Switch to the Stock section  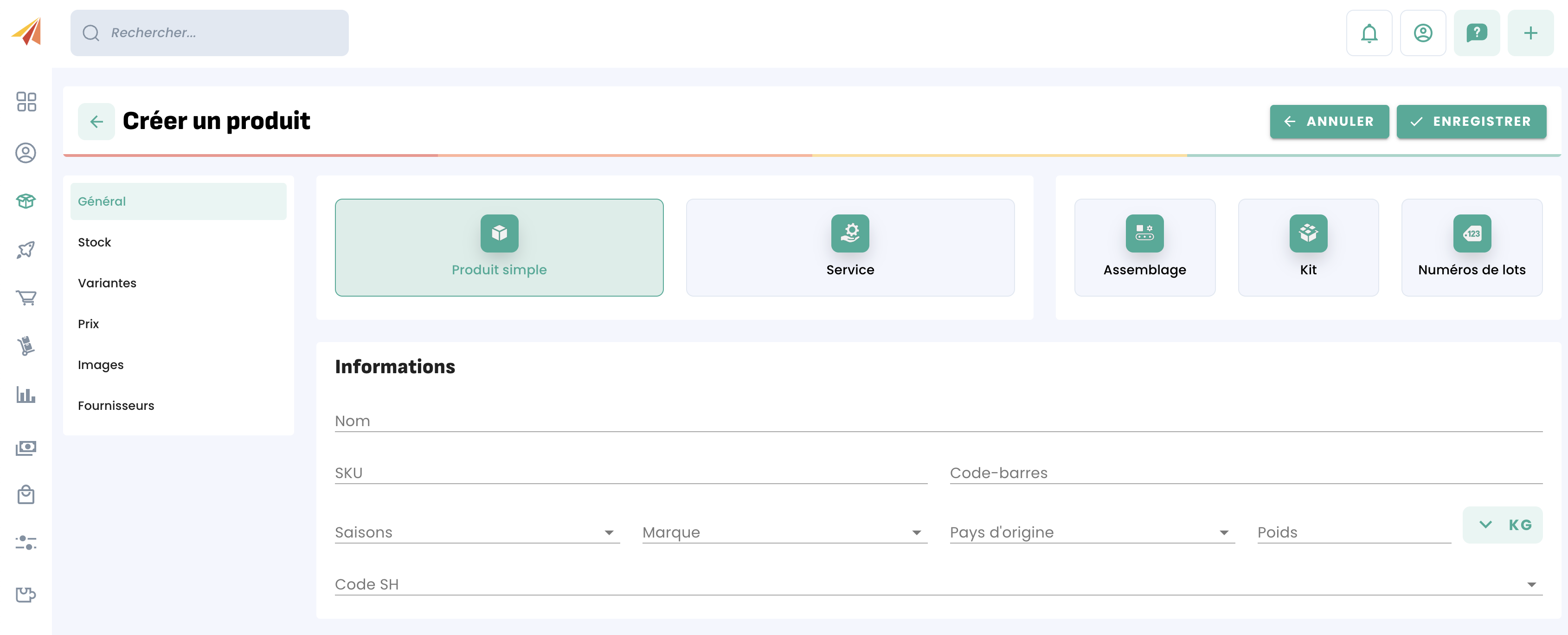[94, 242]
